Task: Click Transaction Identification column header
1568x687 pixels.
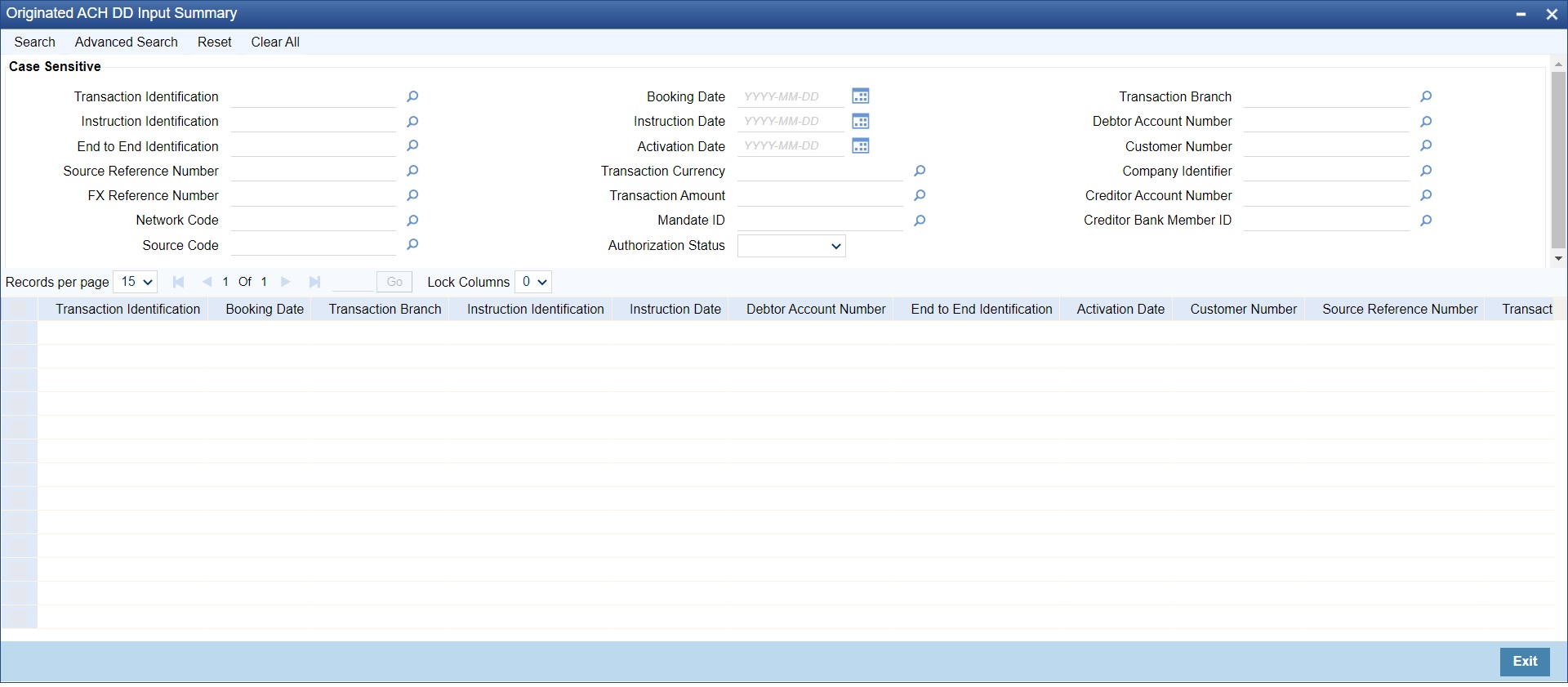Action: 128,309
